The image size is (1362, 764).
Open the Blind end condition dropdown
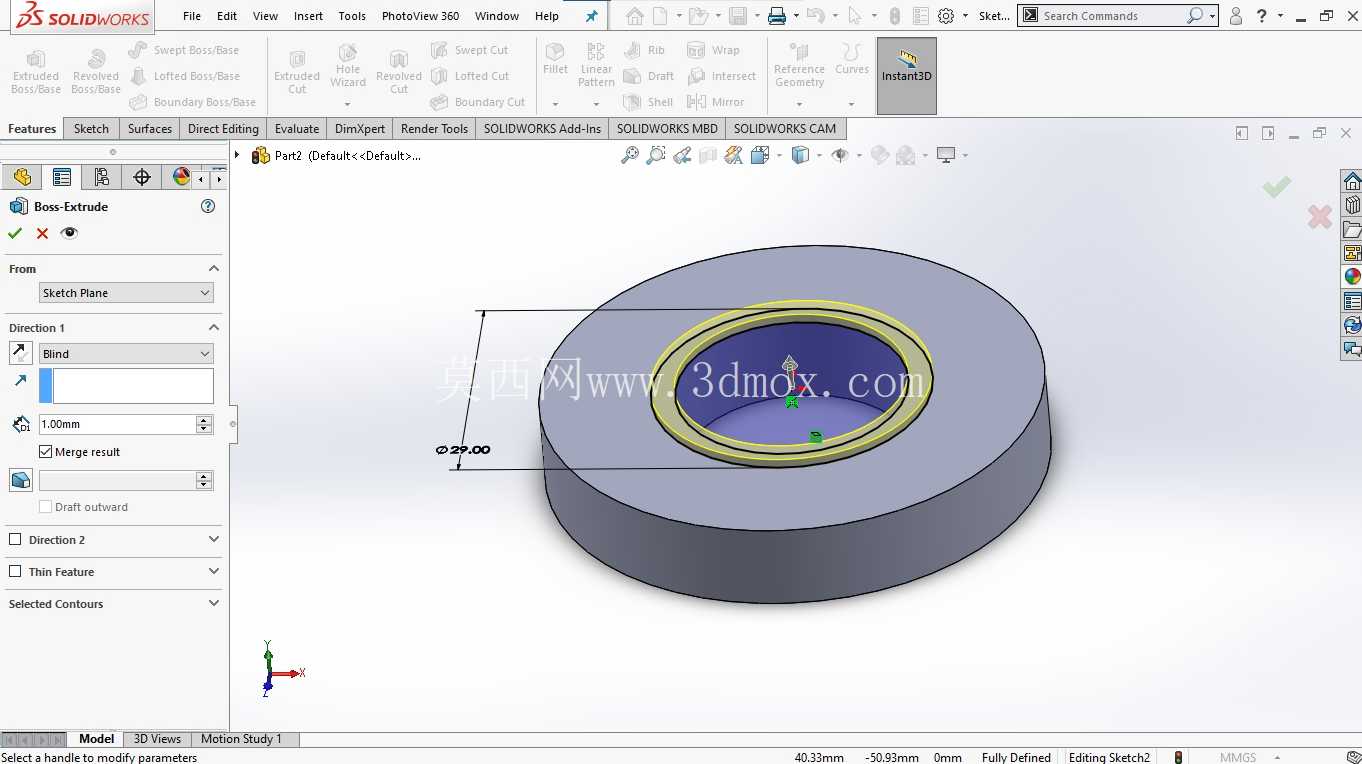click(x=126, y=354)
